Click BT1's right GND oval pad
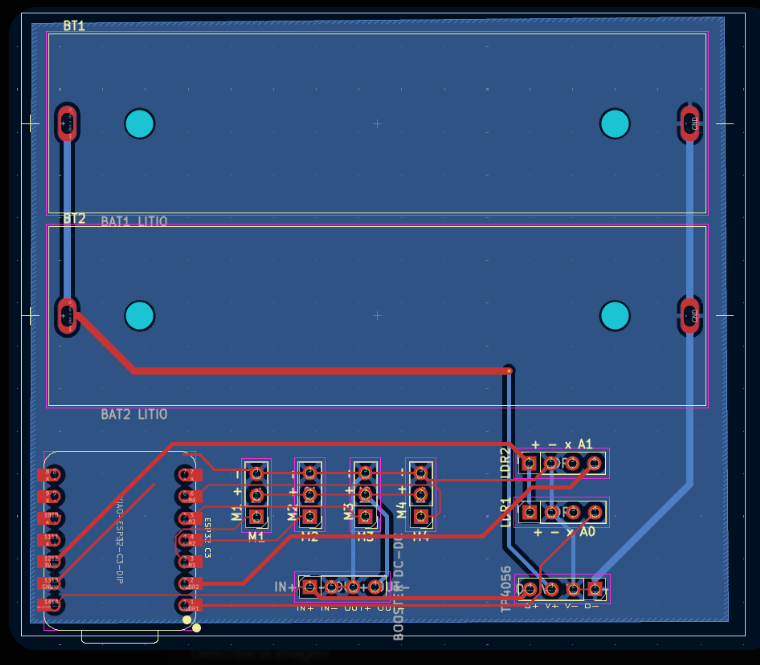 click(690, 124)
